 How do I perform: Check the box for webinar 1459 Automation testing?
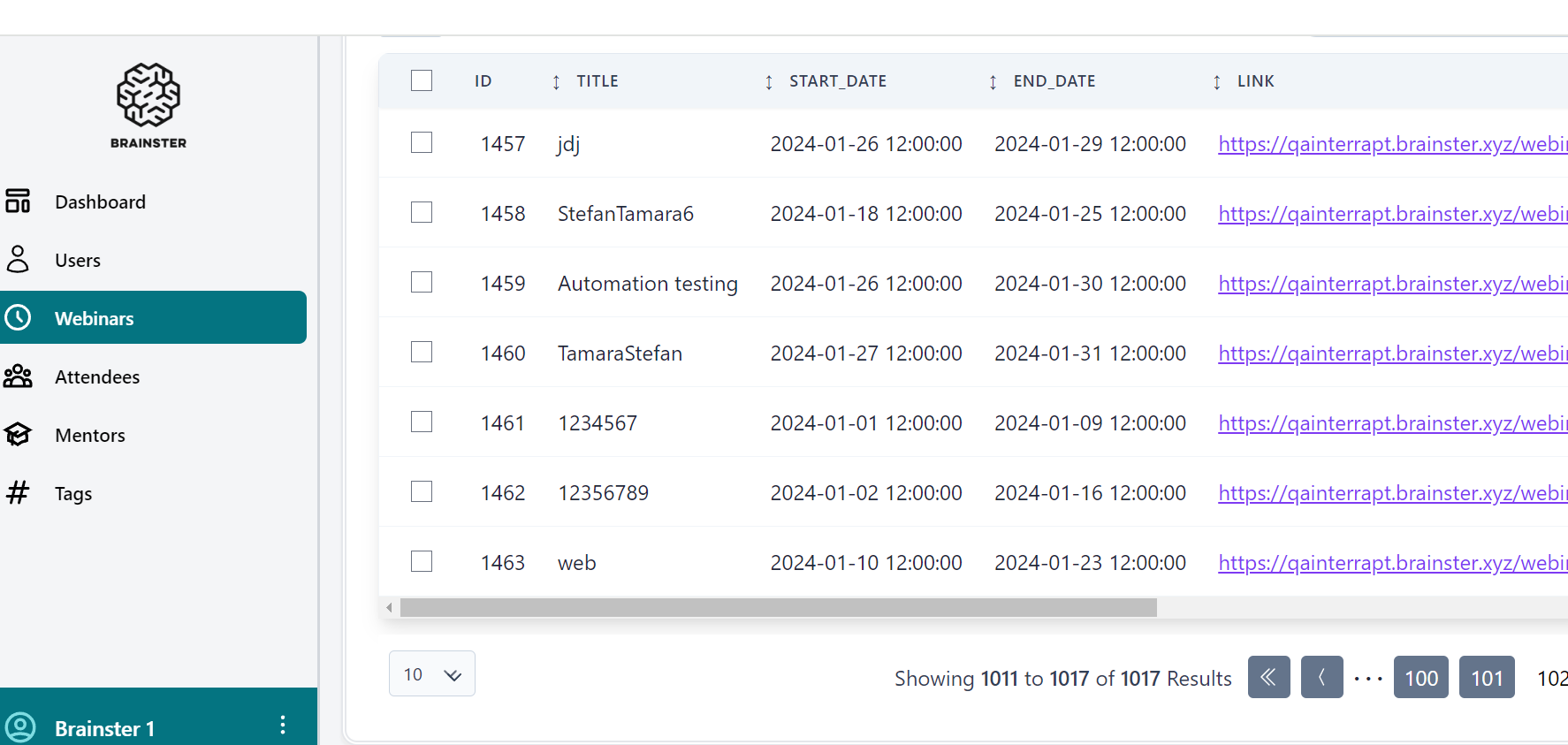pyautogui.click(x=422, y=282)
